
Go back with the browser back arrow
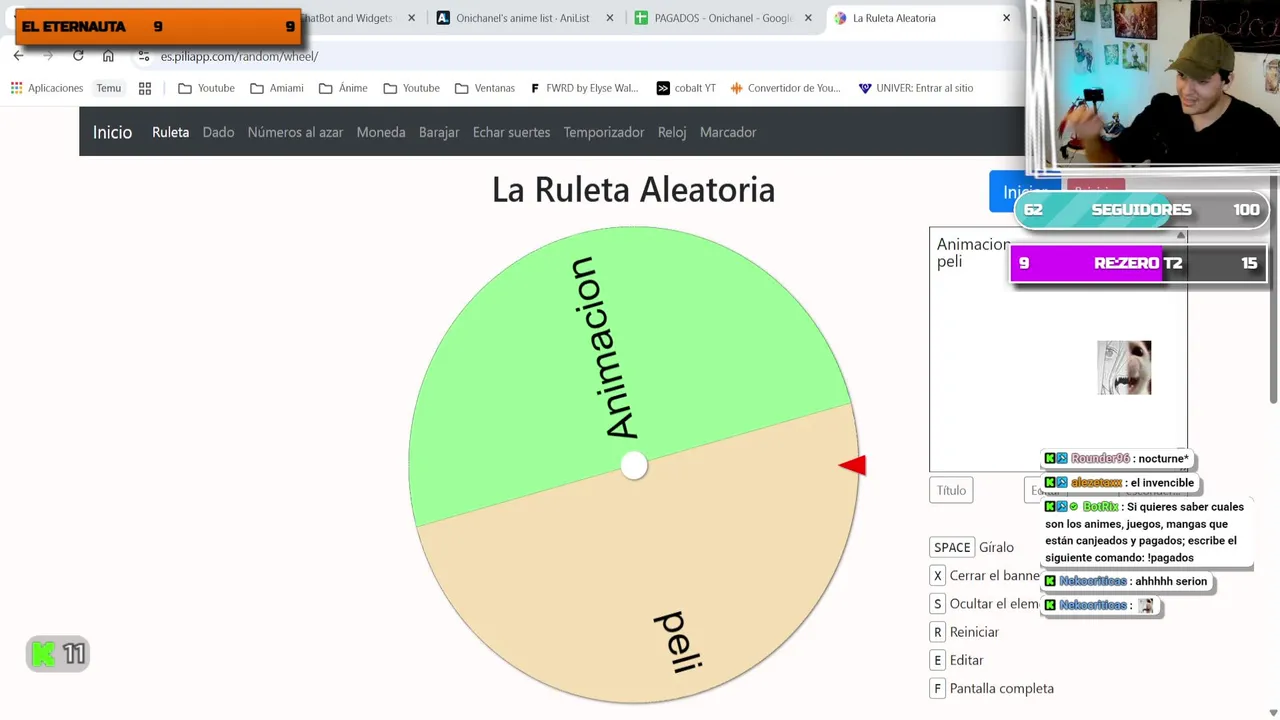tap(18, 56)
